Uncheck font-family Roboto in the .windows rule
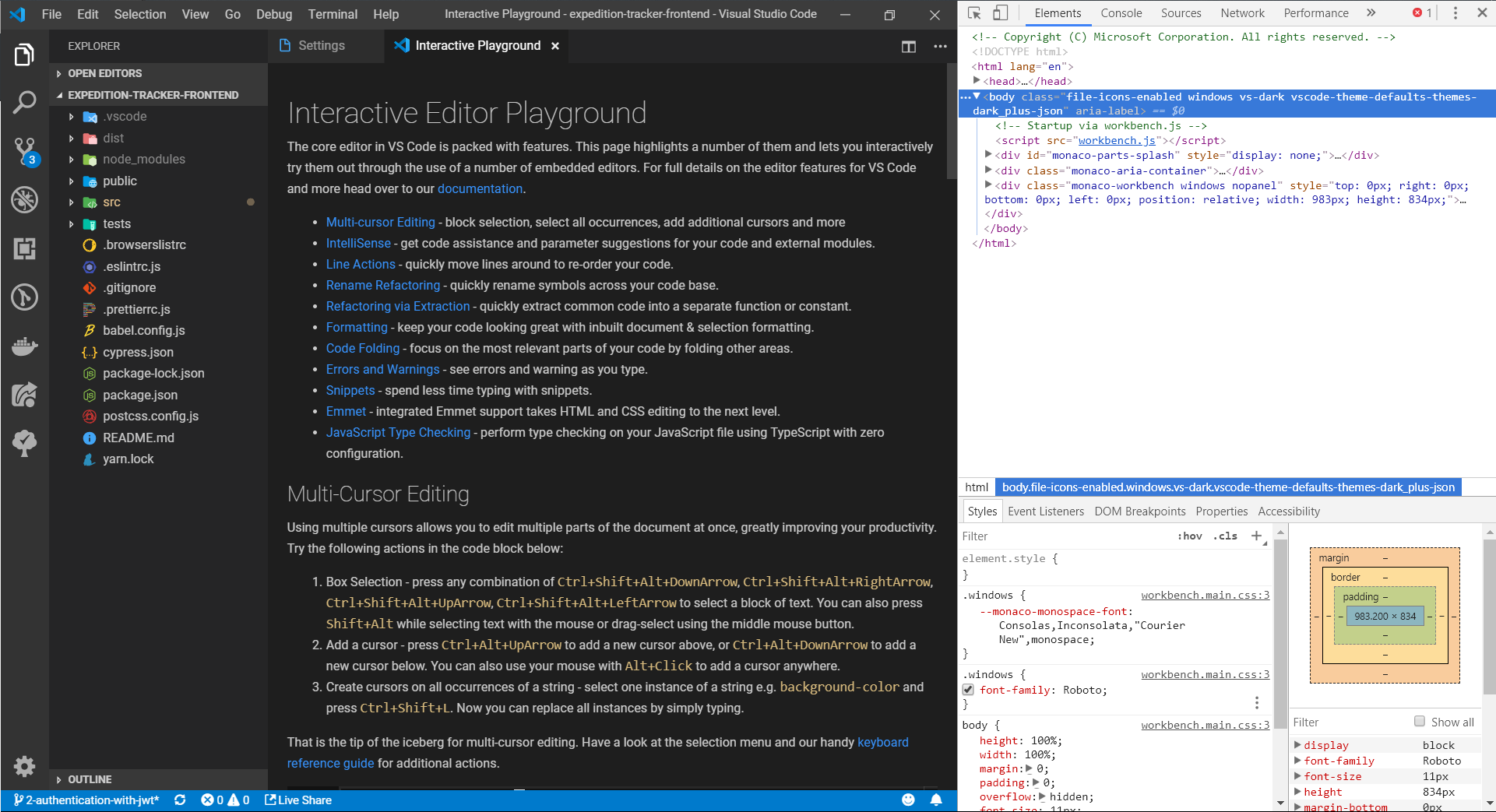Screen dimensions: 1496x812 tap(968, 690)
